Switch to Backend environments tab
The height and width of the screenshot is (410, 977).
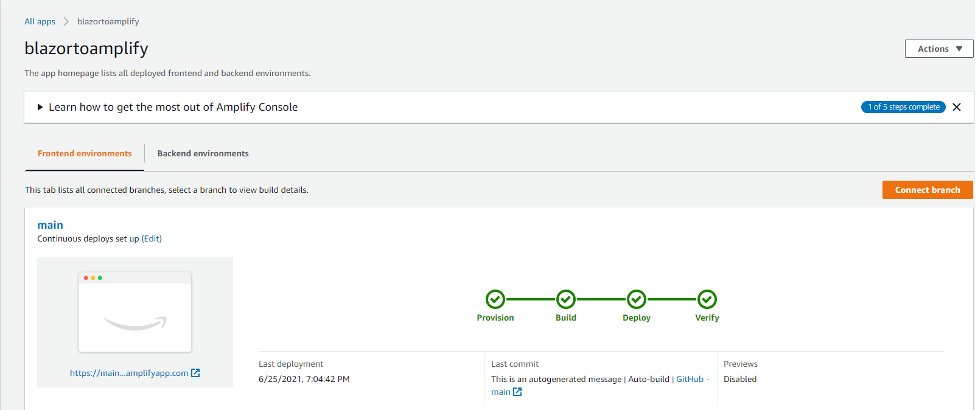coord(203,154)
